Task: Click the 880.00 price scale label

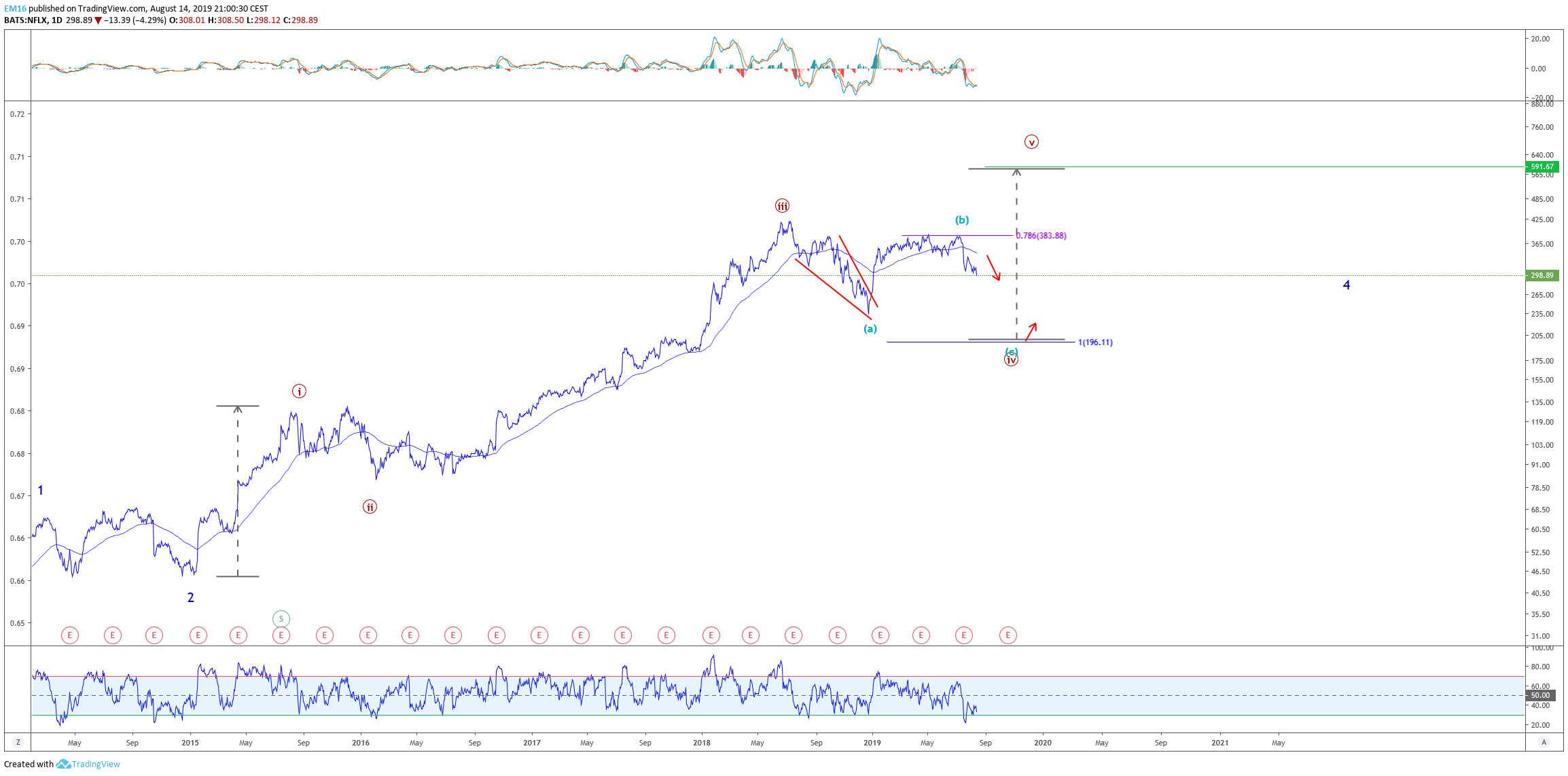Action: click(1542, 104)
